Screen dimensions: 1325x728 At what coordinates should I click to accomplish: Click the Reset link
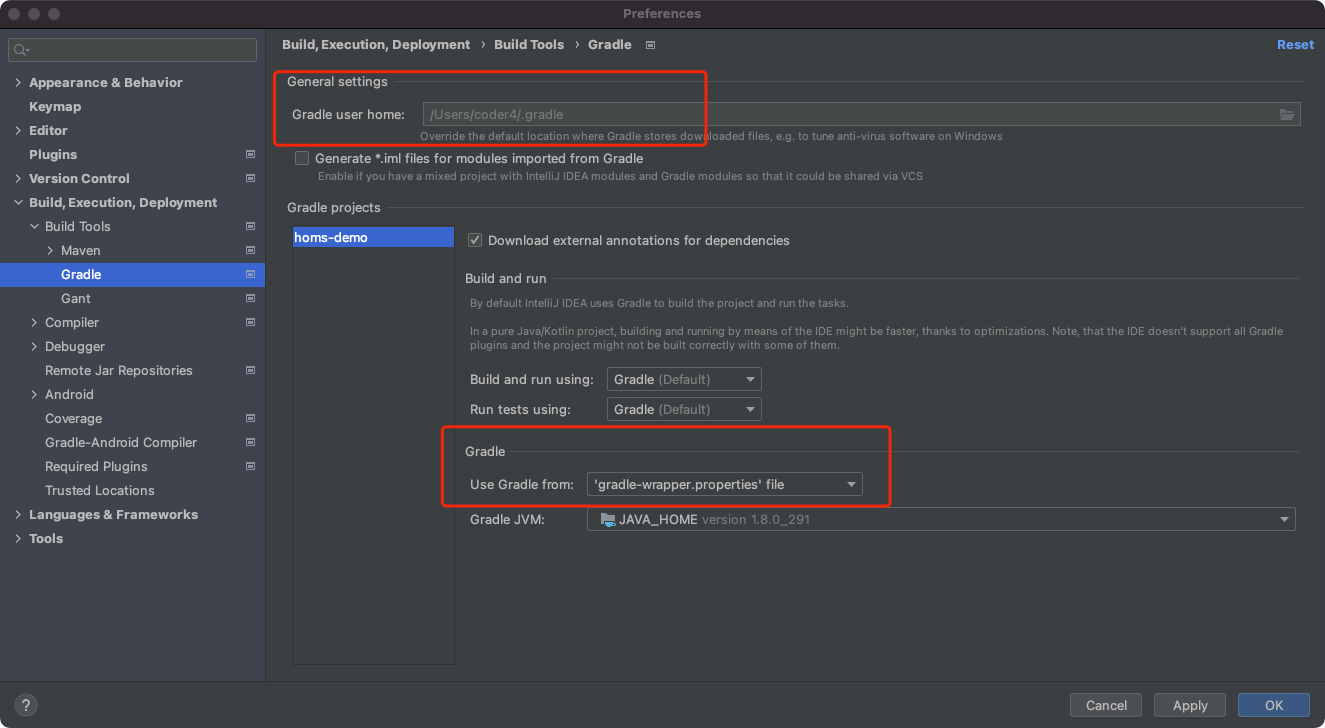(1295, 45)
